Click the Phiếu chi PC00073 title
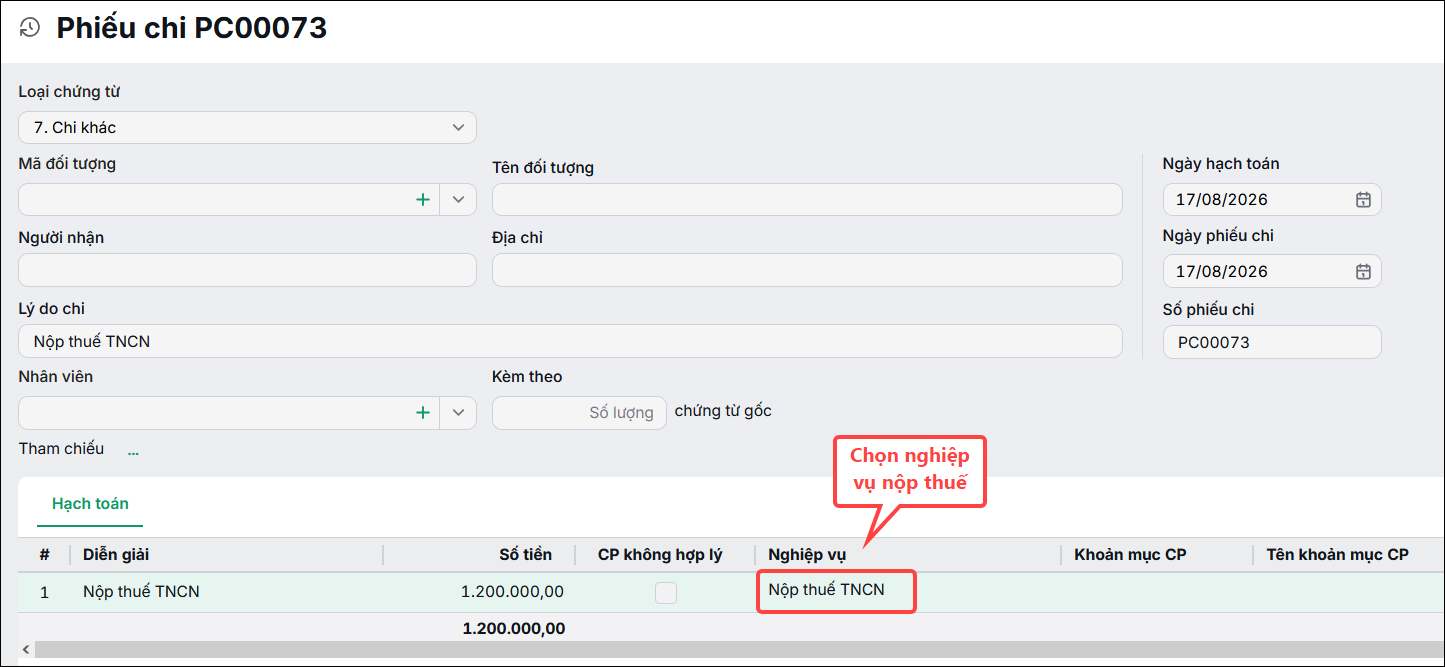Image resolution: width=1445 pixels, height=667 pixels. click(192, 28)
